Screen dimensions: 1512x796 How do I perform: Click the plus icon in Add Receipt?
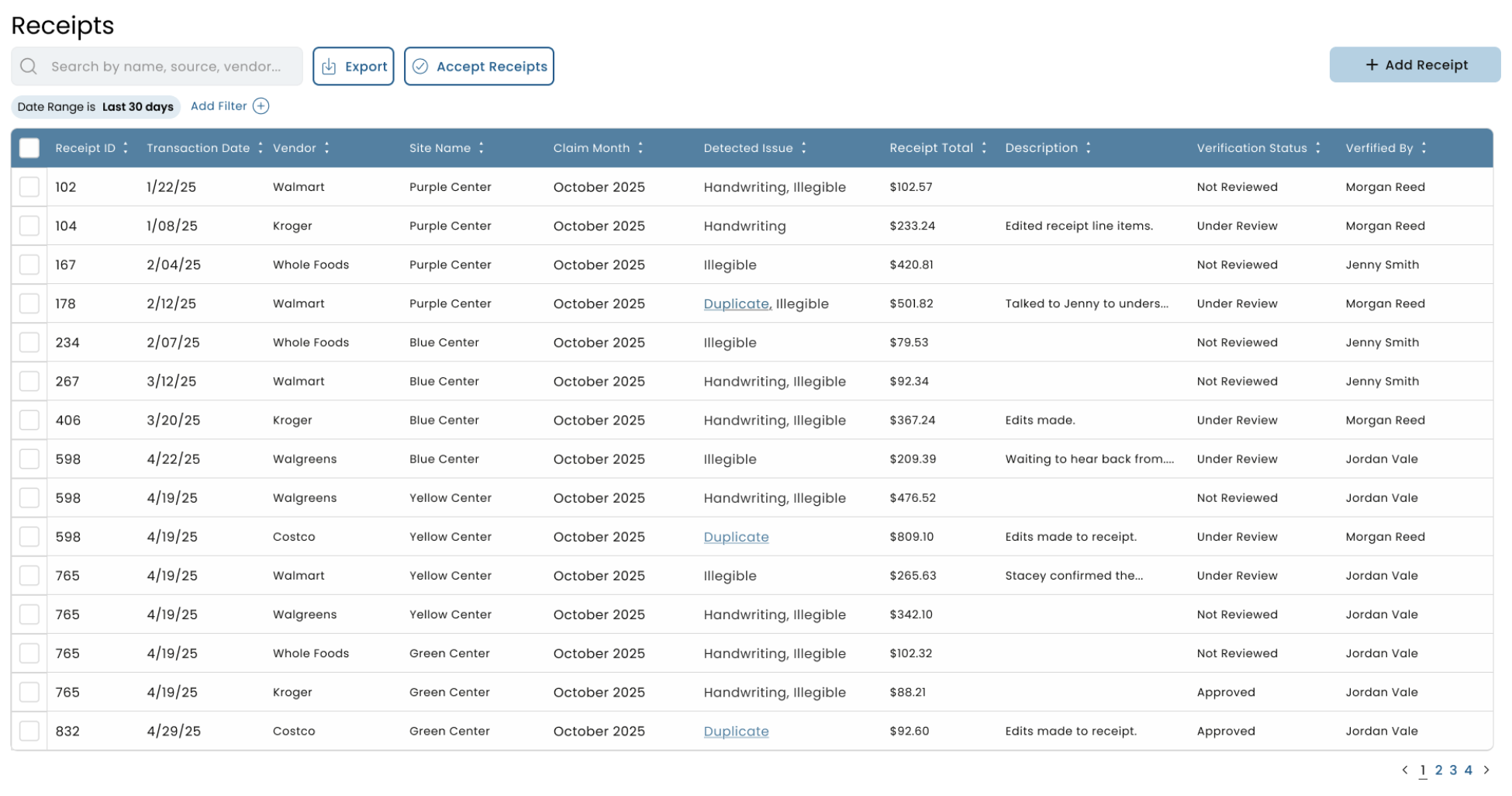pos(1372,65)
